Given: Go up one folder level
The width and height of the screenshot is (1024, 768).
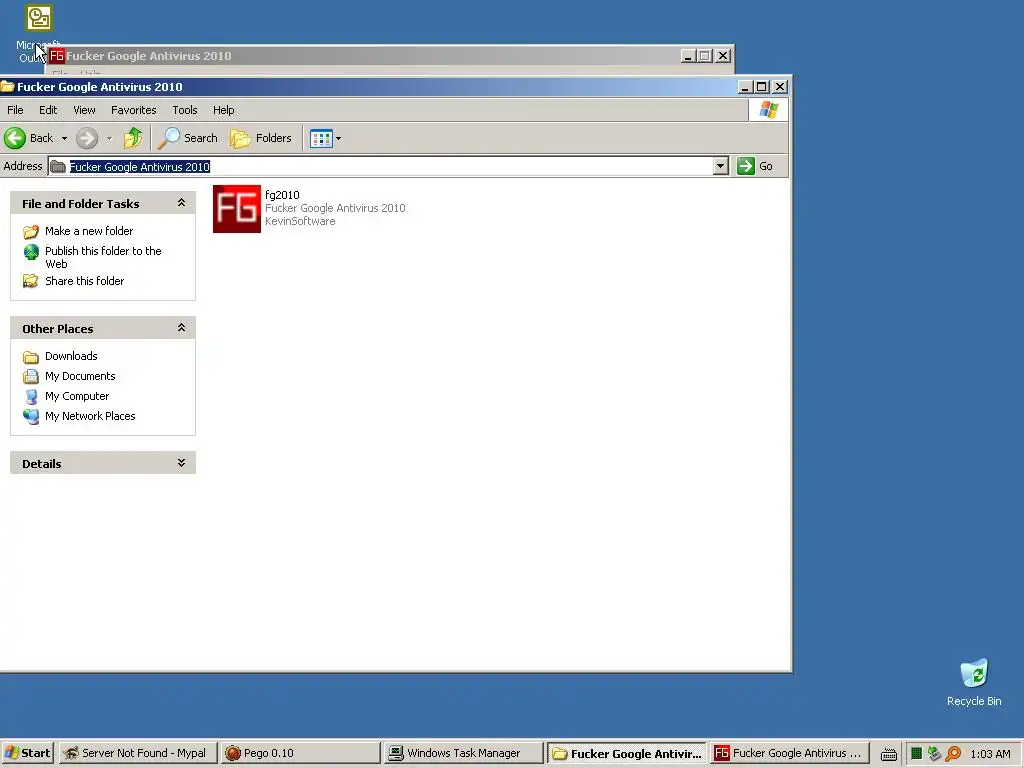Looking at the screenshot, I should pyautogui.click(x=133, y=138).
